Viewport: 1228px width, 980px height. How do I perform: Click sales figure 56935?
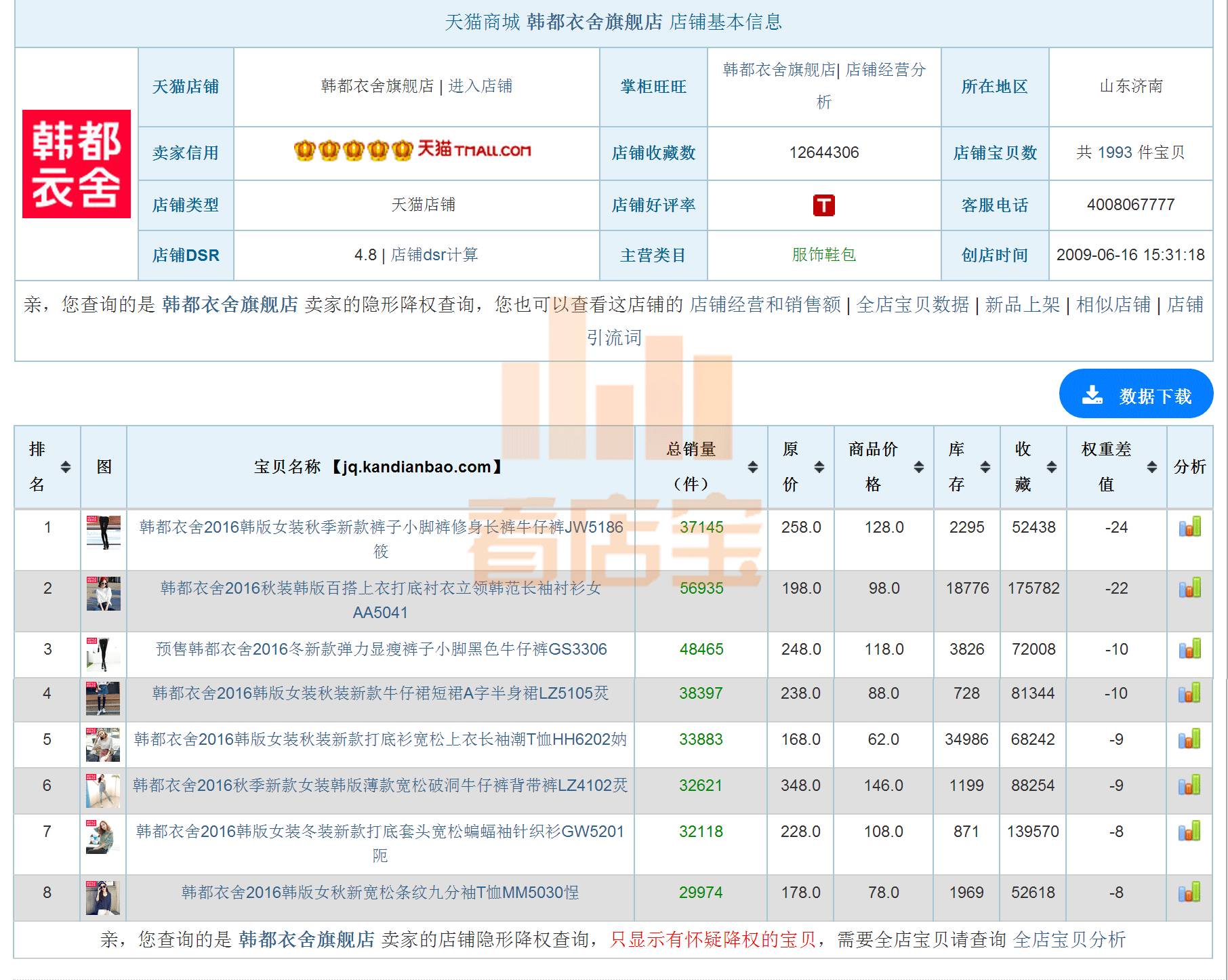click(701, 588)
